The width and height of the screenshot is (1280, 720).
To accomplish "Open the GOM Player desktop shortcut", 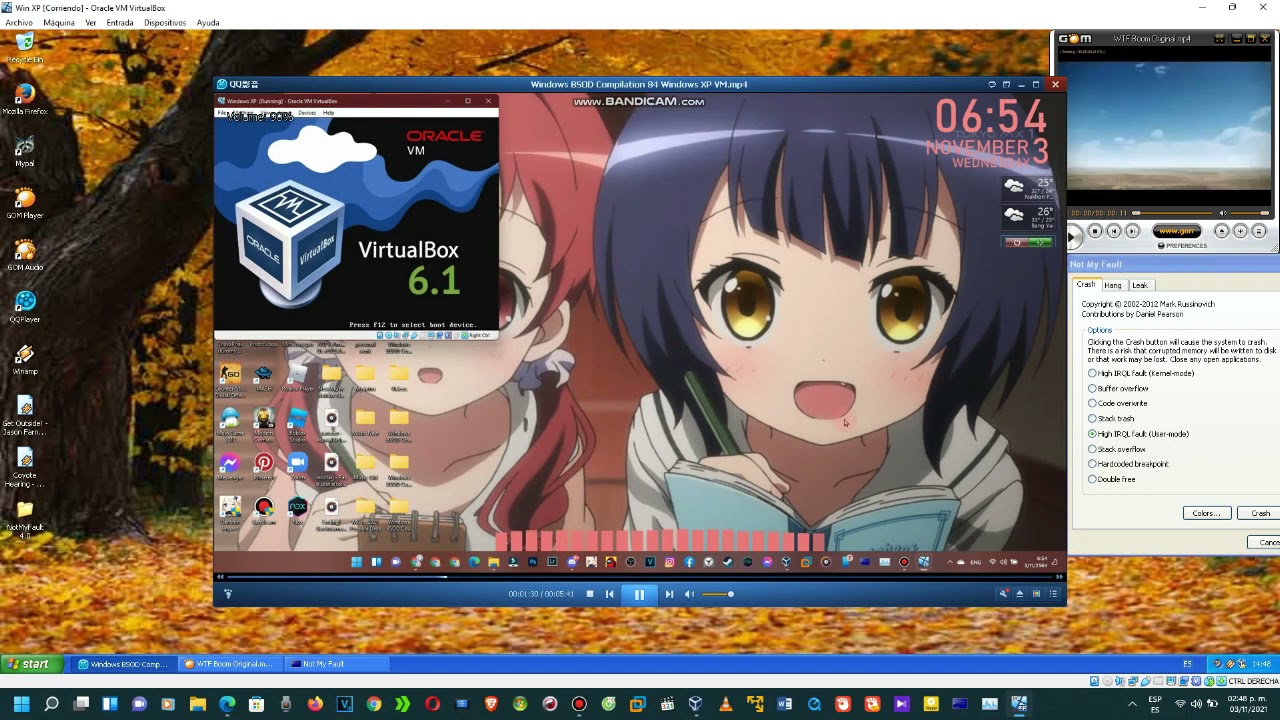I will point(25,203).
